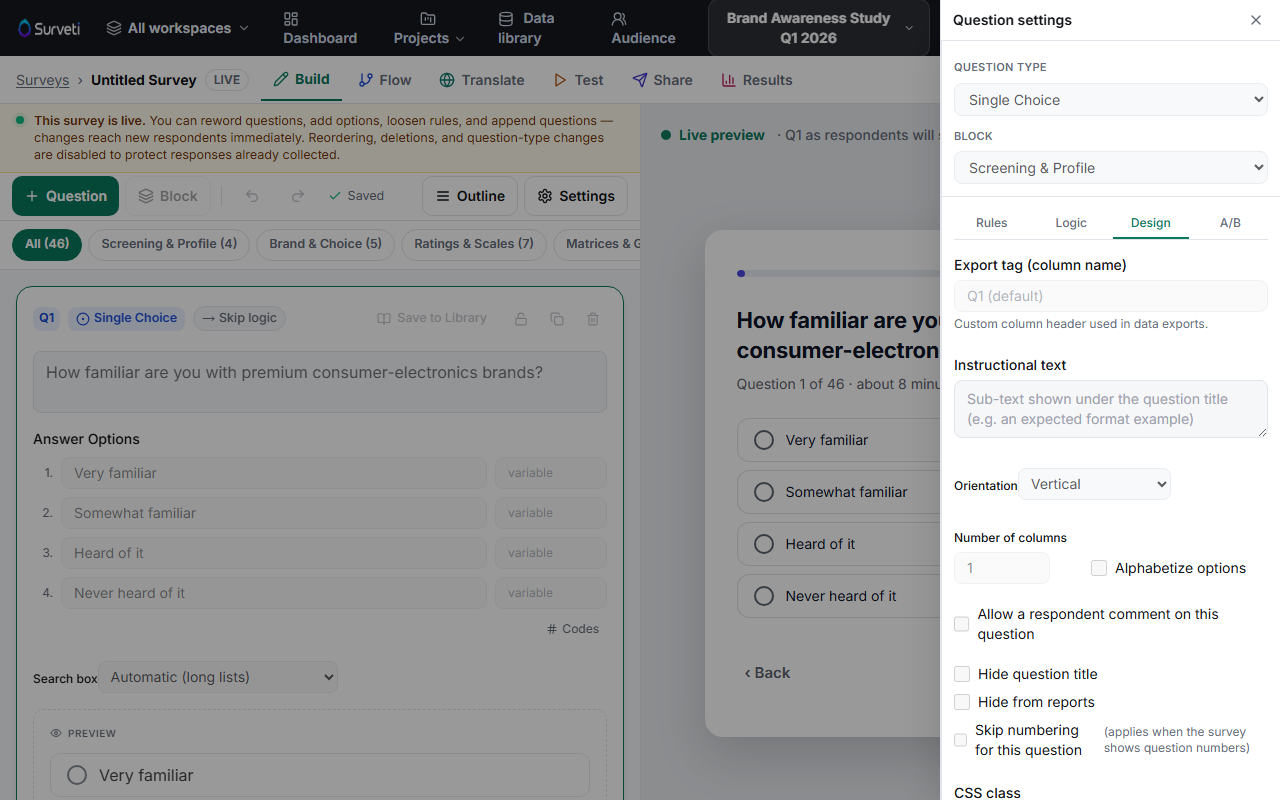
Task: Click the Back button in preview
Action: point(767,673)
